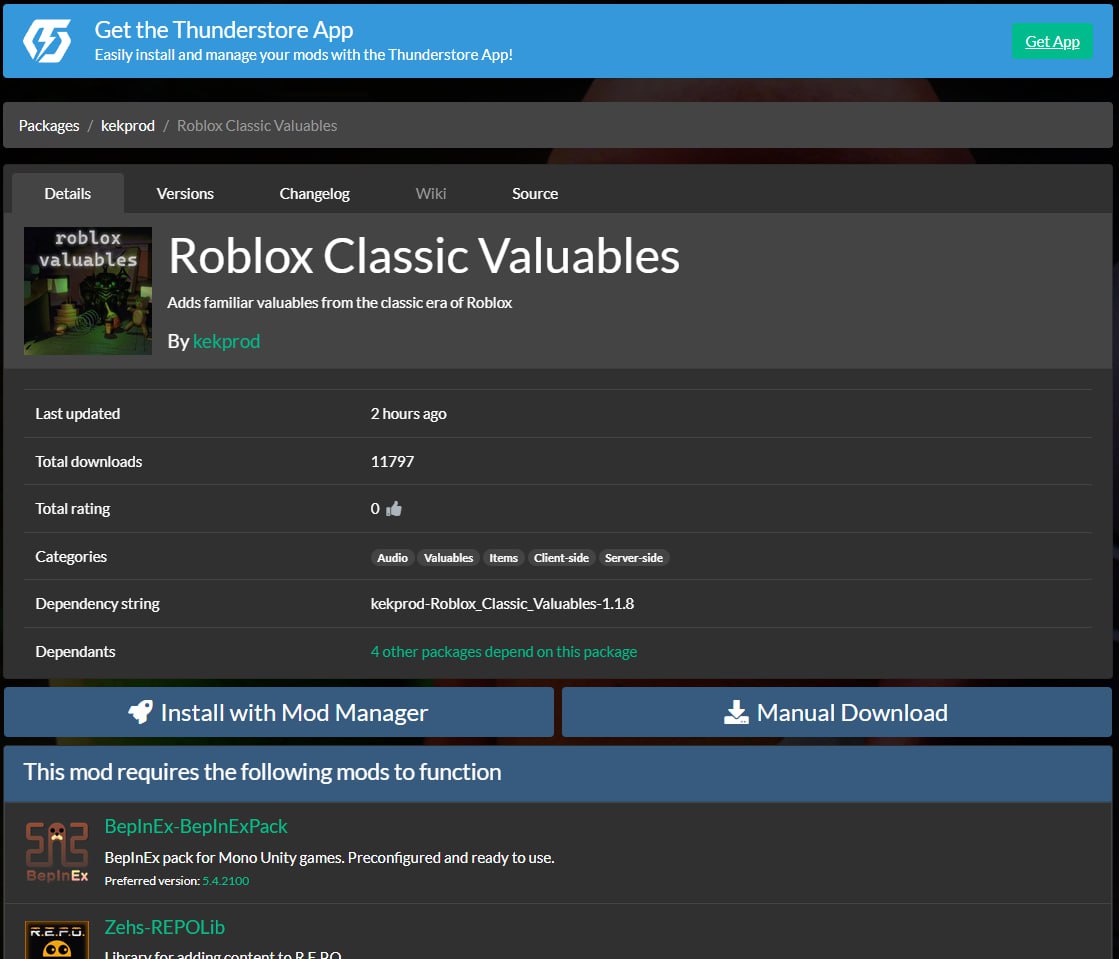Click the 'Dependency string' row label
The width and height of the screenshot is (1119, 959).
(x=98, y=604)
